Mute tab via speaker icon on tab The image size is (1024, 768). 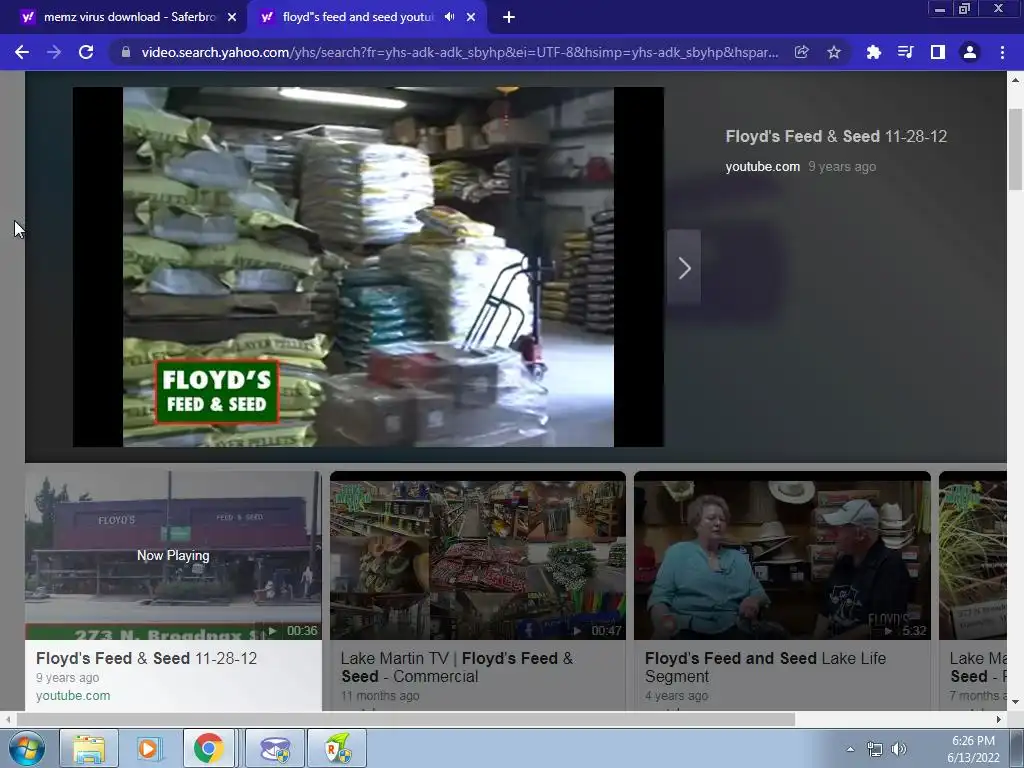[449, 17]
